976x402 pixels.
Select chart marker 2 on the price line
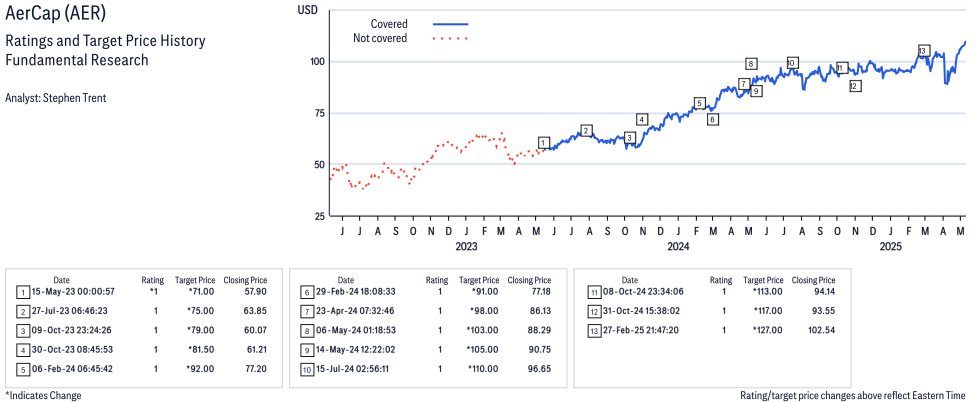(586, 130)
